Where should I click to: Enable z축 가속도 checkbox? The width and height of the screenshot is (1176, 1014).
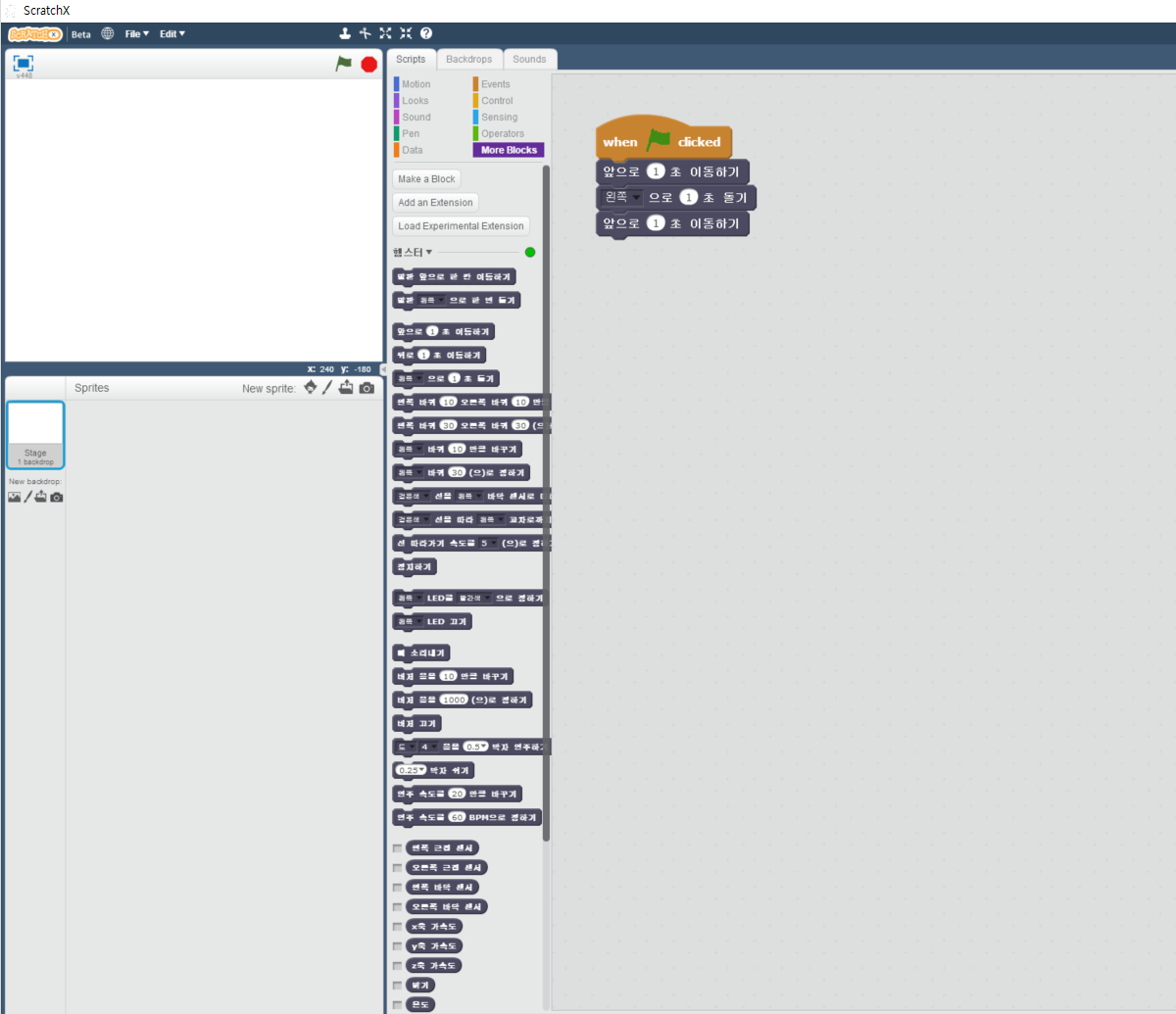click(x=397, y=966)
